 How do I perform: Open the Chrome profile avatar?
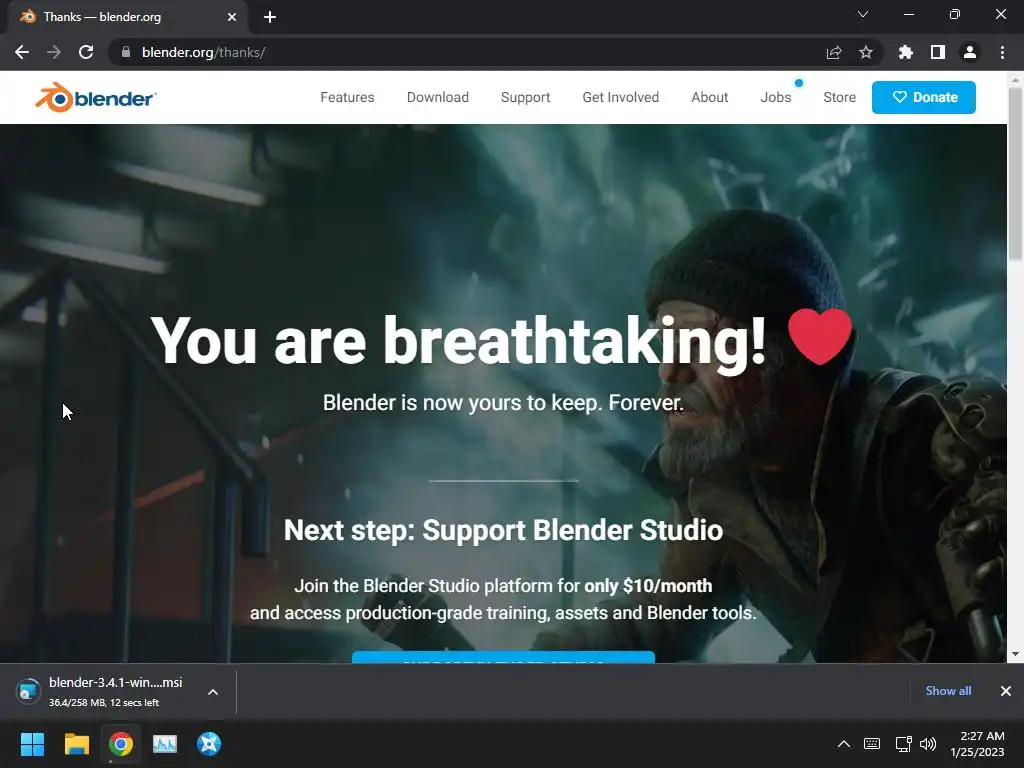pyautogui.click(x=970, y=52)
